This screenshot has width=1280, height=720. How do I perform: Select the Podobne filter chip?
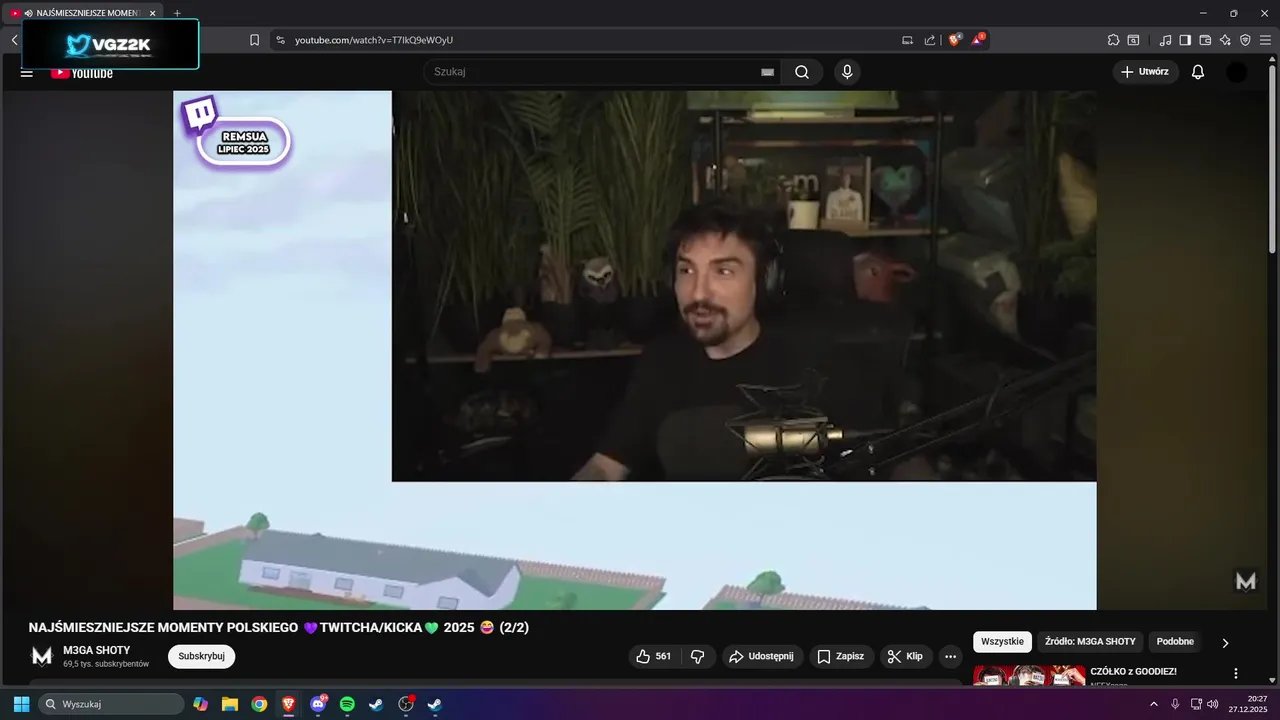pyautogui.click(x=1175, y=642)
